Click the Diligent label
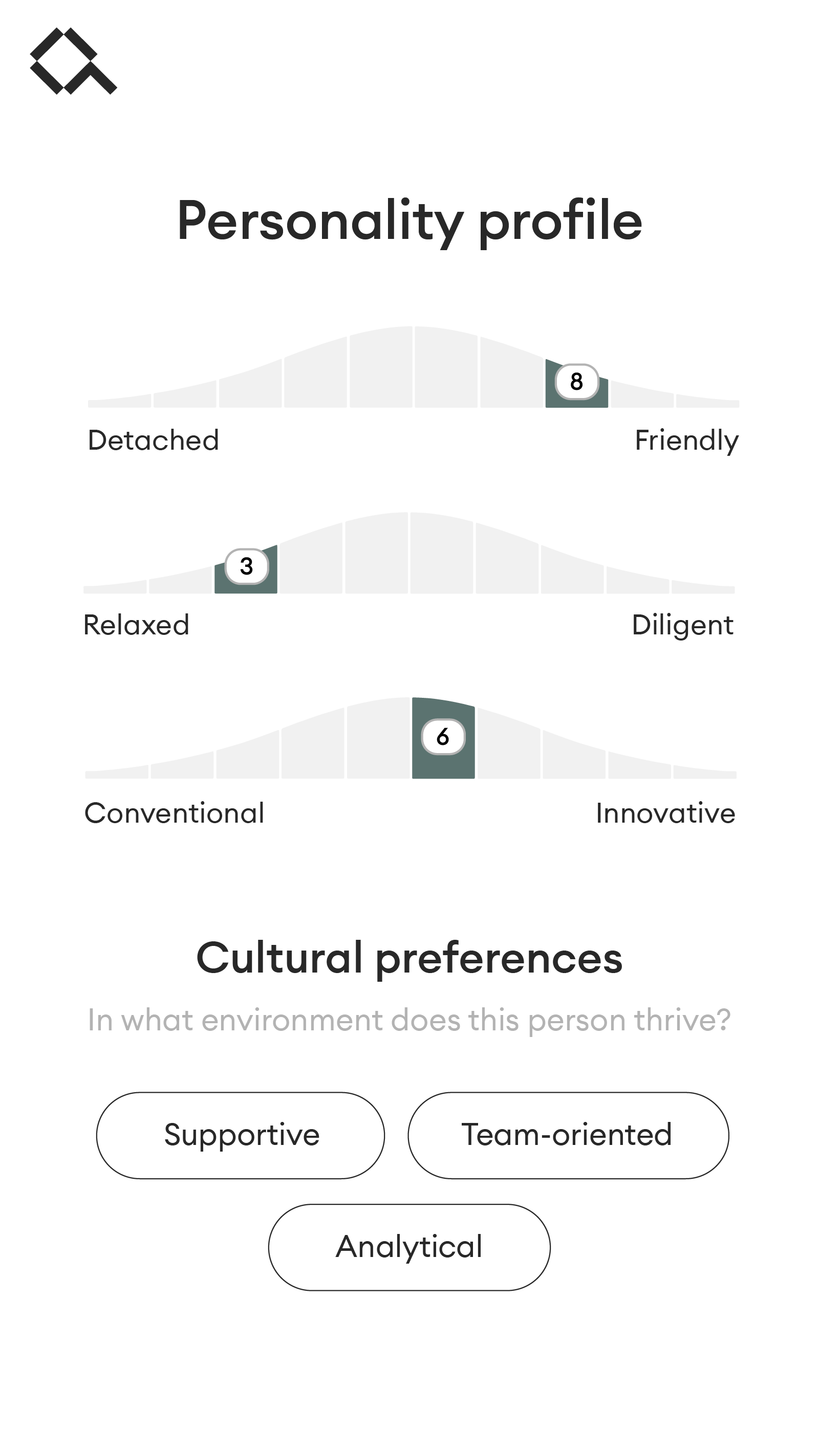 (x=682, y=625)
